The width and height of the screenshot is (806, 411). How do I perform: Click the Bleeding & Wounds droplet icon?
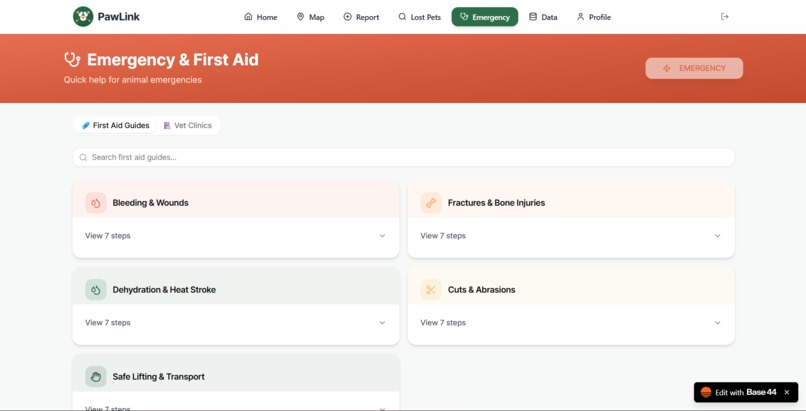(x=96, y=203)
